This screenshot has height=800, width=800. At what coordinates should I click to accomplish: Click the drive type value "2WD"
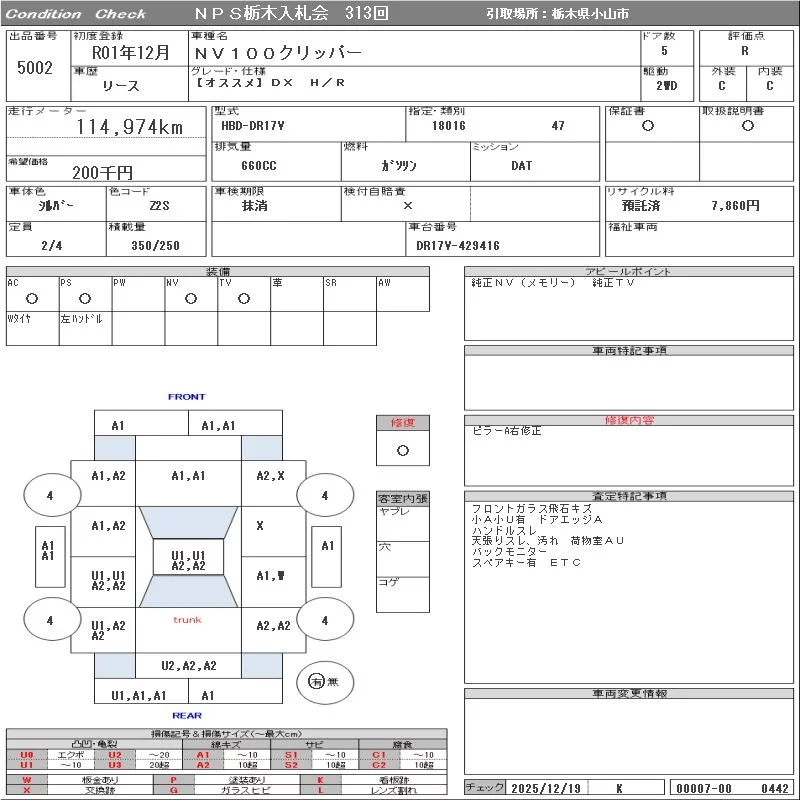[666, 86]
